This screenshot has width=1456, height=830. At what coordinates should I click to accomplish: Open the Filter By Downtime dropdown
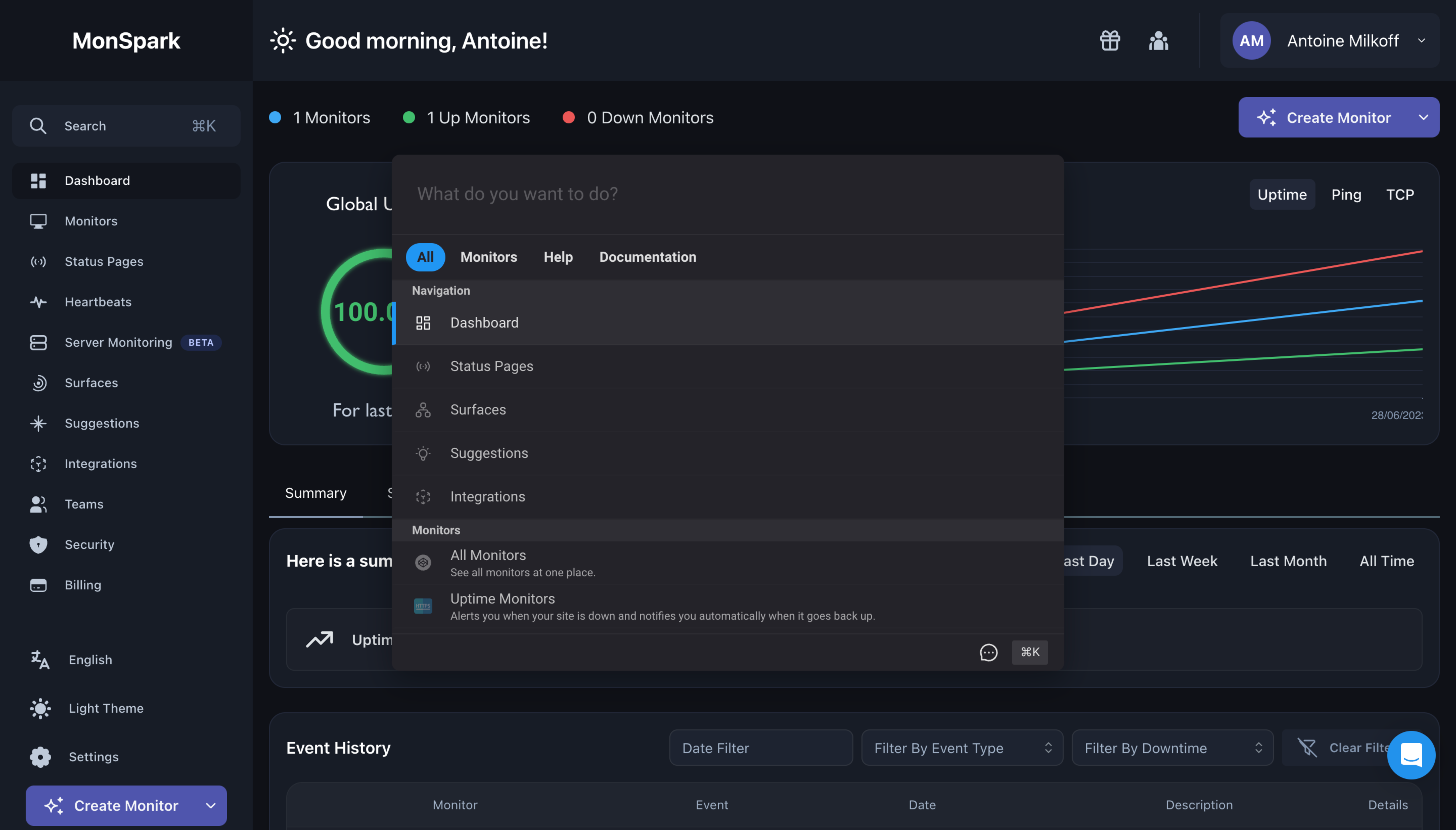point(1172,748)
